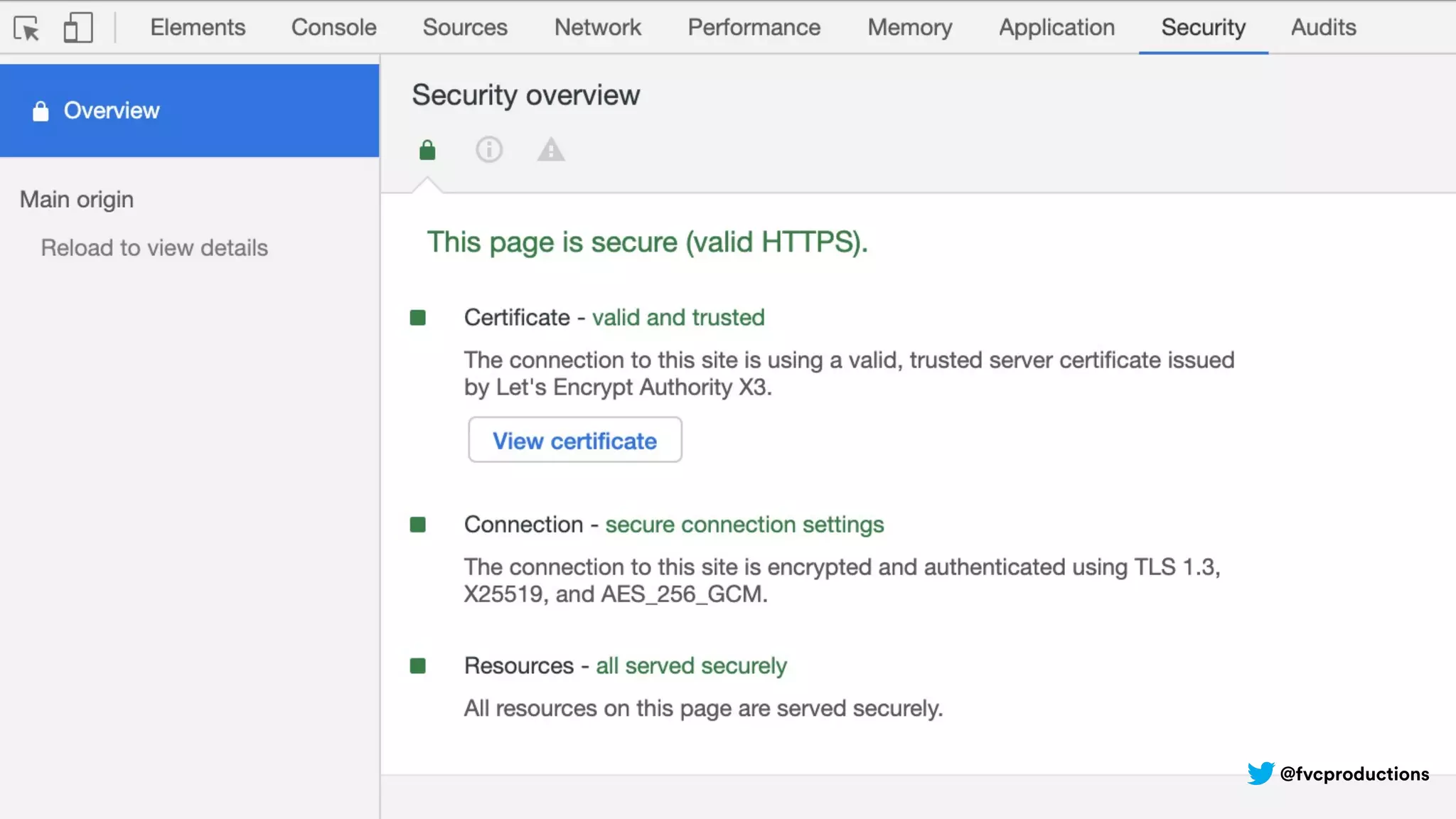Viewport: 1456px width, 819px height.
Task: Click the gray warning triangle icon
Action: [551, 150]
